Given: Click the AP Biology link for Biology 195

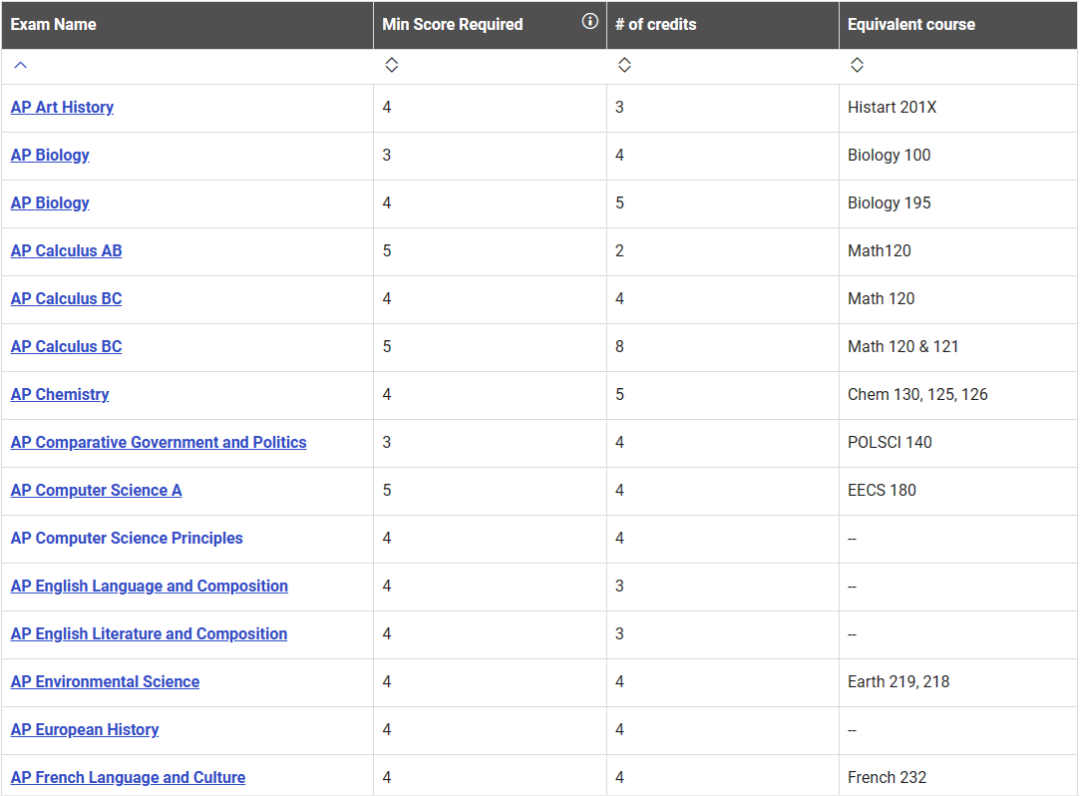Looking at the screenshot, I should (x=50, y=203).
